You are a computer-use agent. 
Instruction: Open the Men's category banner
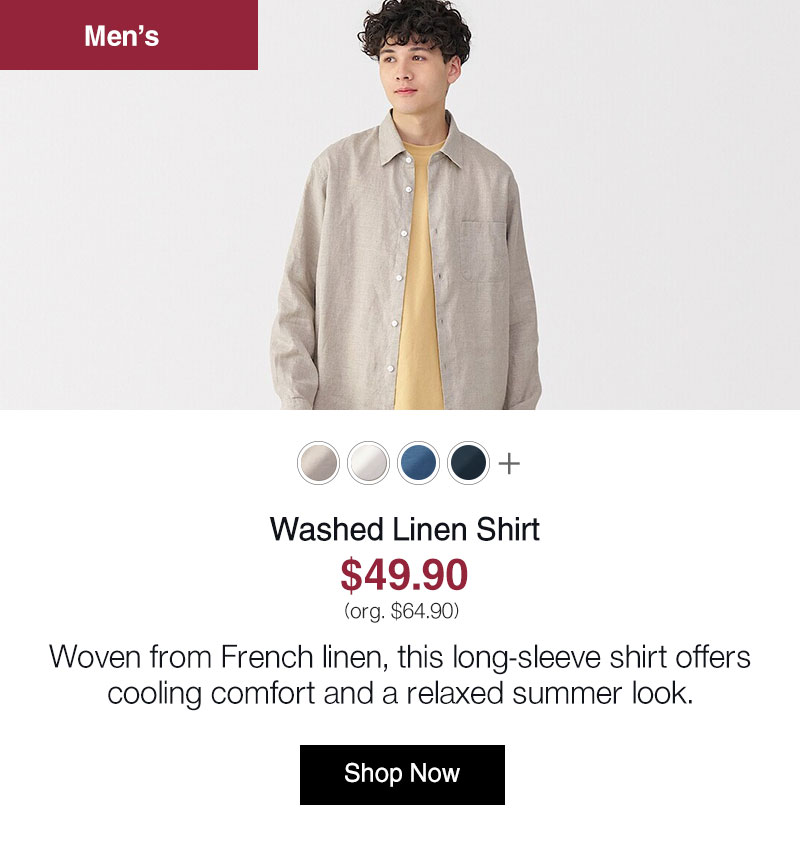pos(129,35)
